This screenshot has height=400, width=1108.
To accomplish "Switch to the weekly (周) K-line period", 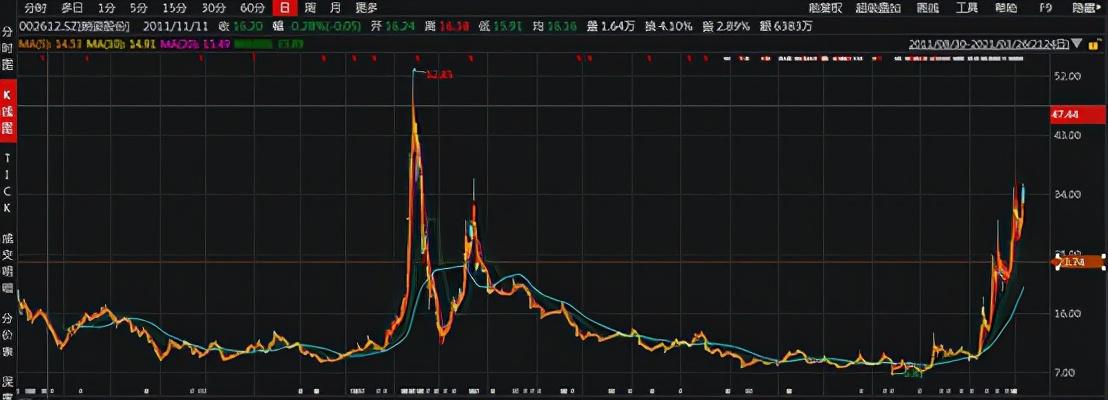I will tap(311, 8).
